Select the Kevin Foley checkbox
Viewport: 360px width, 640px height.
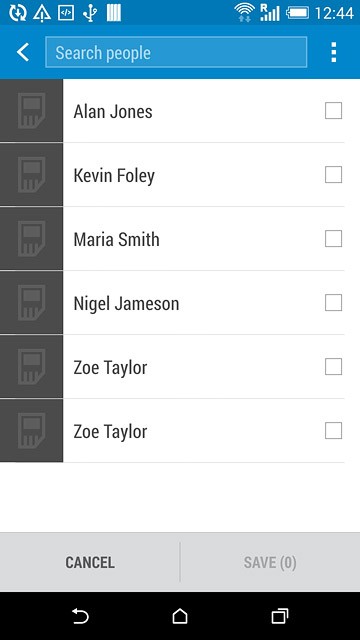click(333, 175)
